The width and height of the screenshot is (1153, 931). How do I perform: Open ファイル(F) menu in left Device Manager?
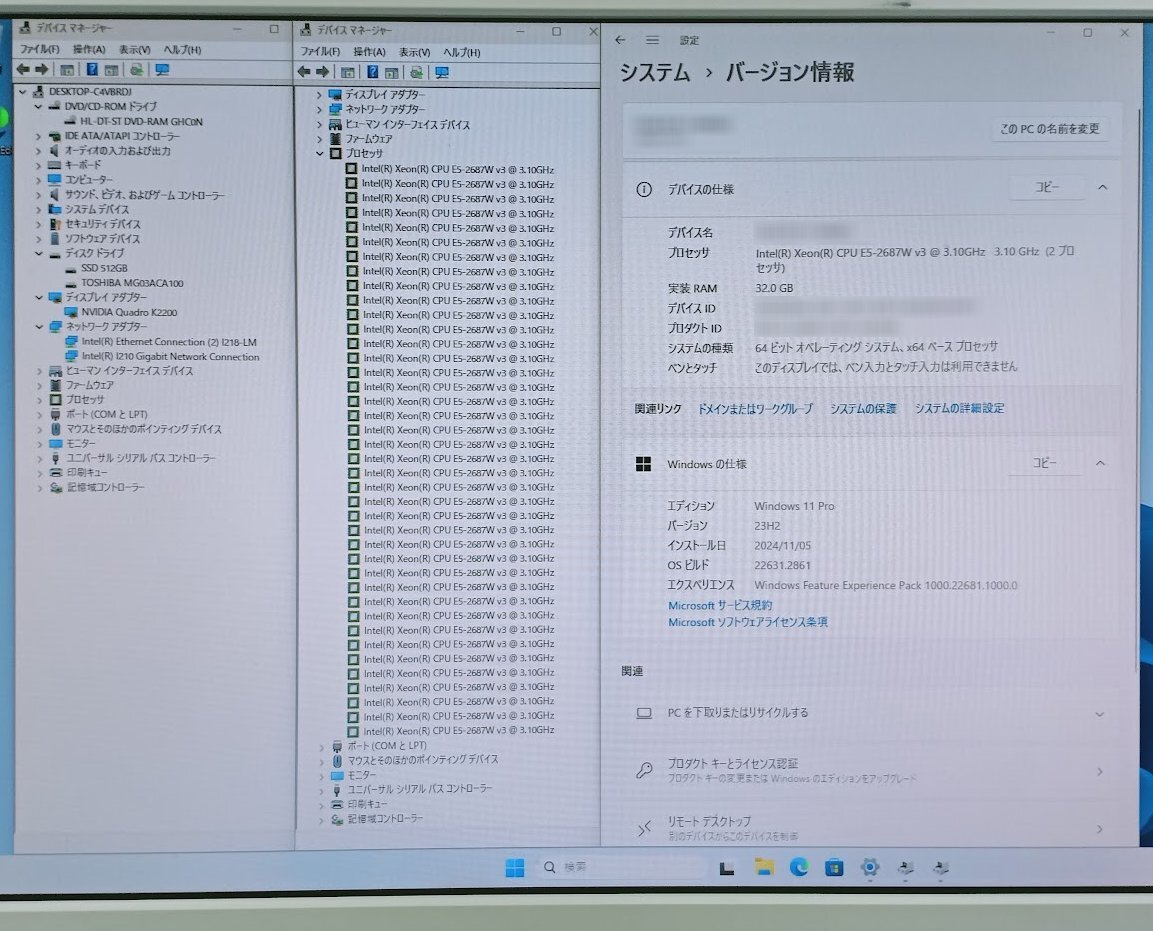pos(39,49)
